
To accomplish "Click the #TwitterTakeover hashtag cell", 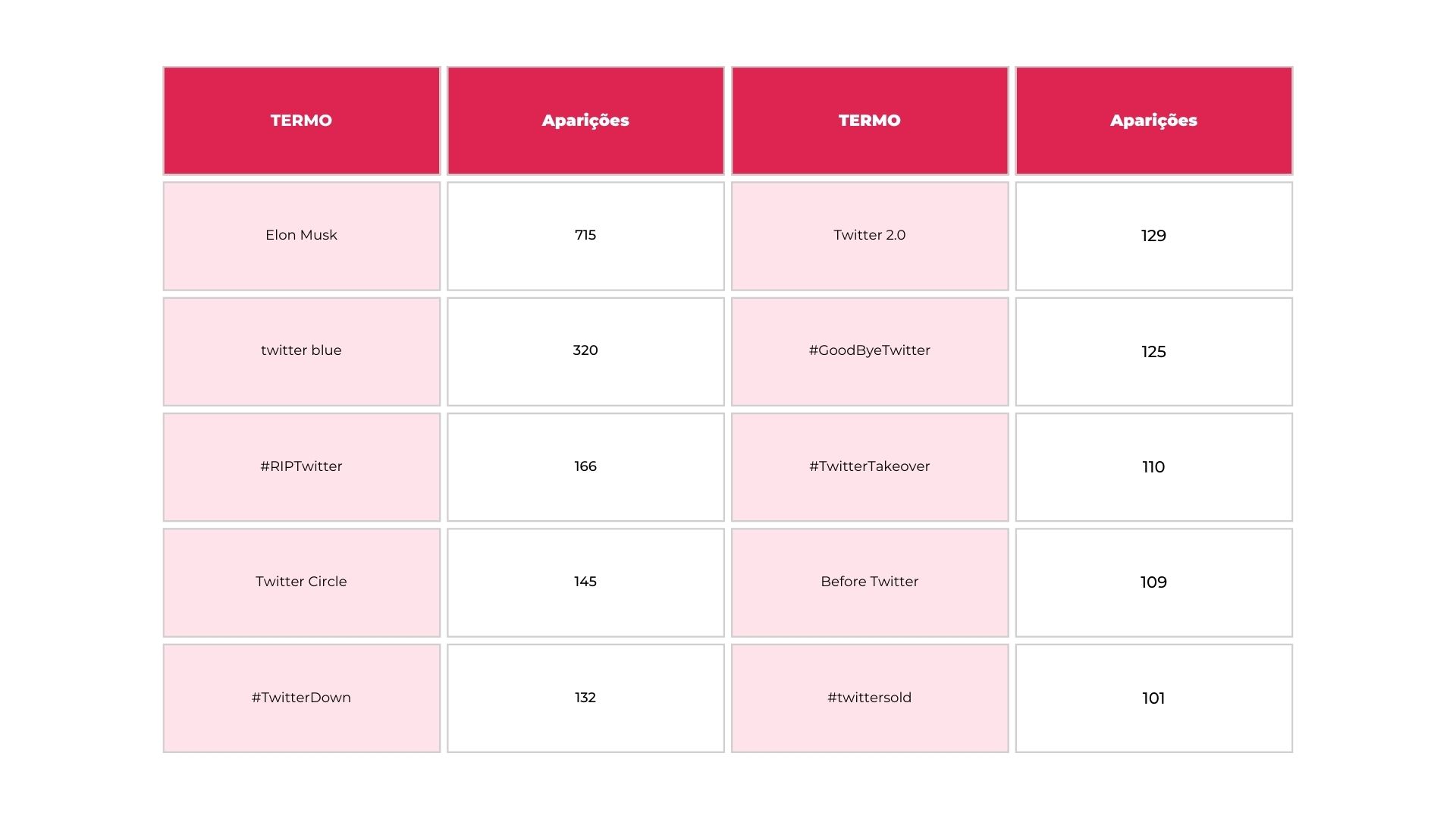I will coord(869,466).
